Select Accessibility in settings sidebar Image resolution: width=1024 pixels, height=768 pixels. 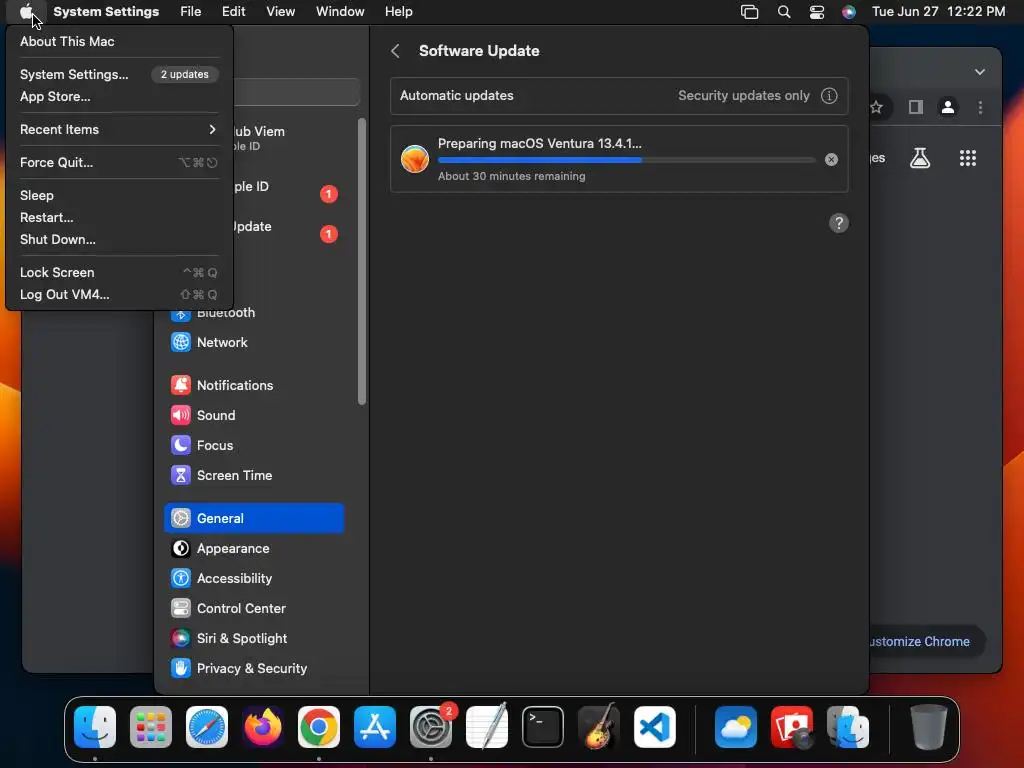[253, 579]
